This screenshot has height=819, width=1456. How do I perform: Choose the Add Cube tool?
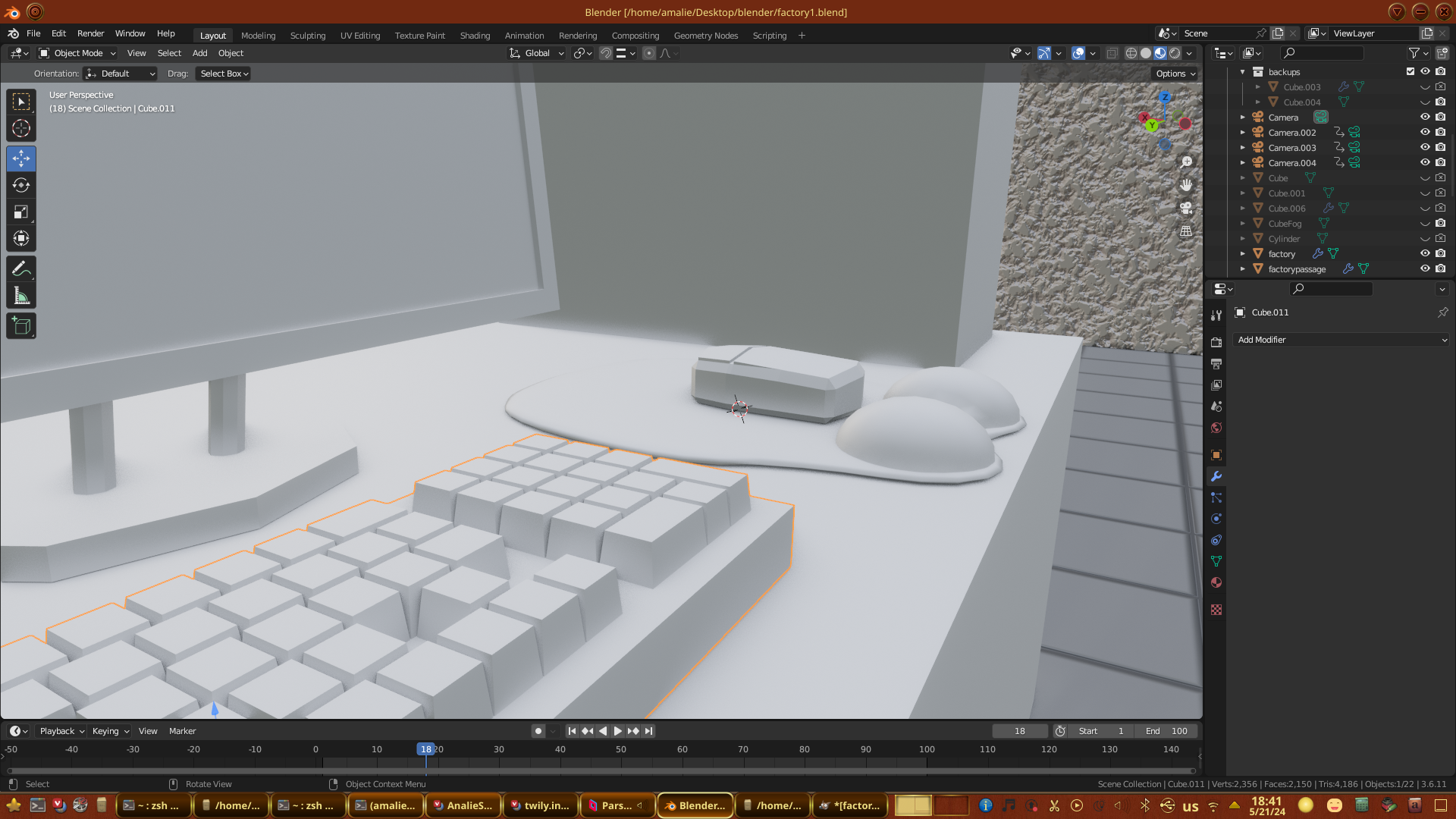[21, 327]
